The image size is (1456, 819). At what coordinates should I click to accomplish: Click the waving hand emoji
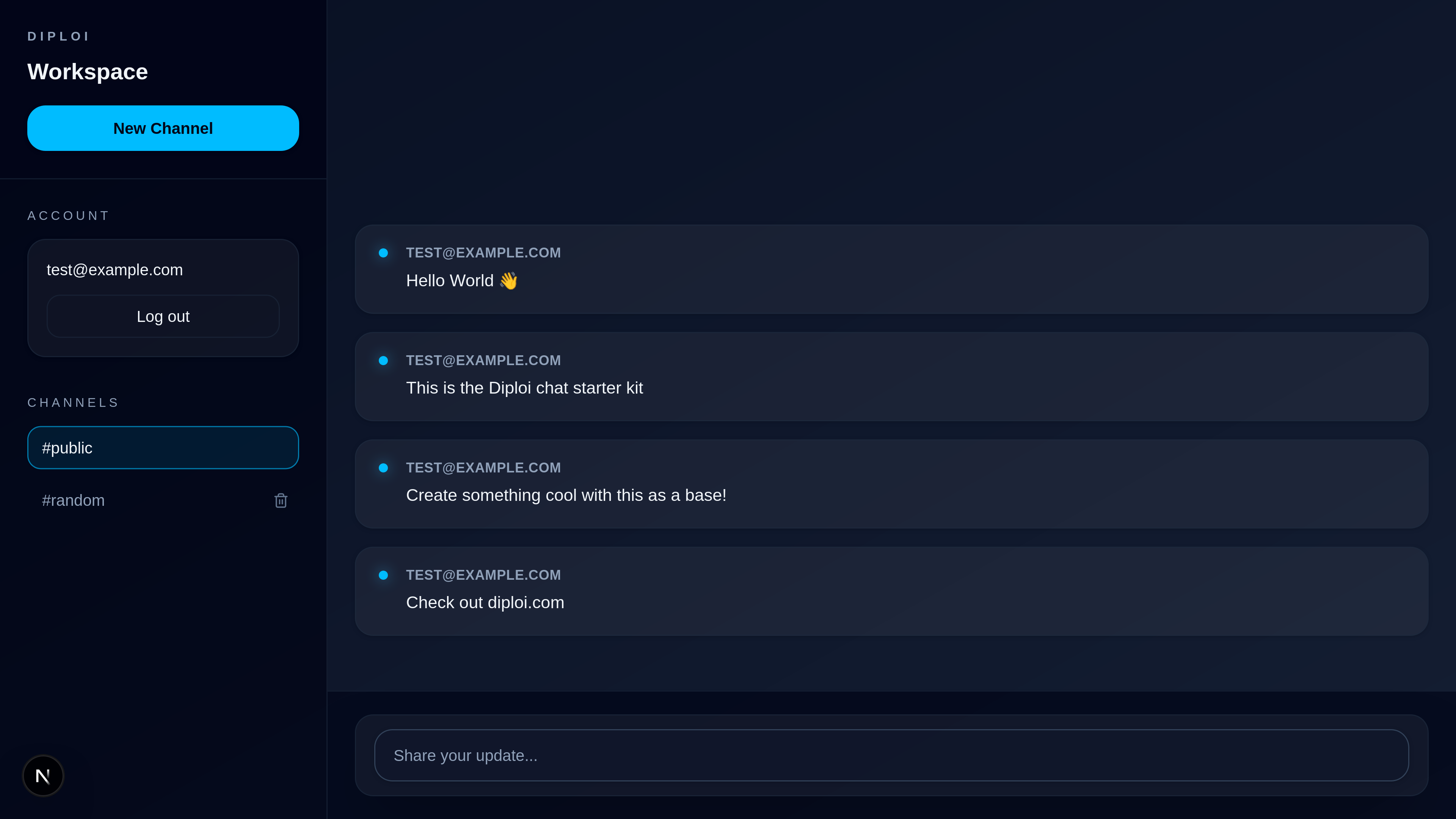click(x=509, y=280)
